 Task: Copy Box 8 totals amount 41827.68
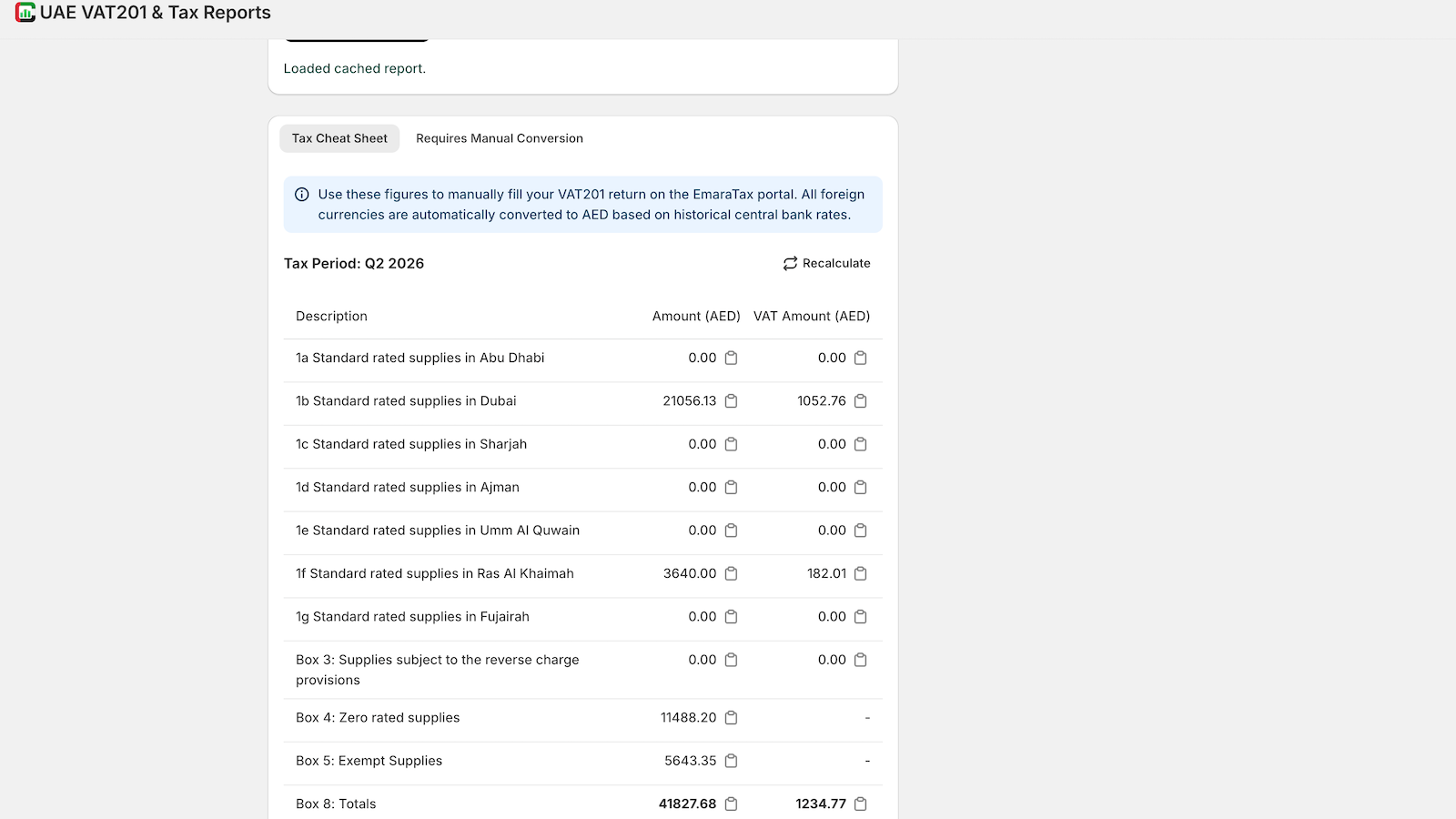pyautogui.click(x=731, y=804)
